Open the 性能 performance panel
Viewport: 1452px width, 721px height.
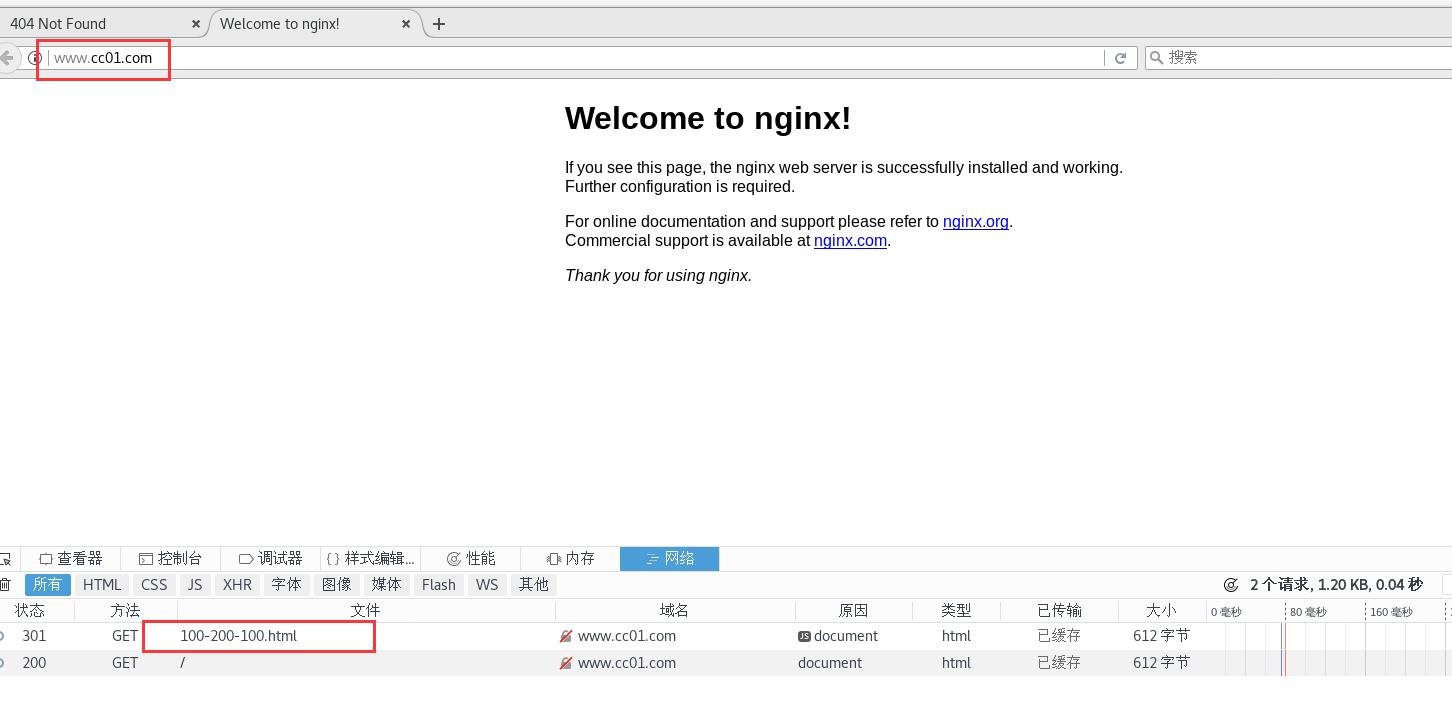(470, 559)
